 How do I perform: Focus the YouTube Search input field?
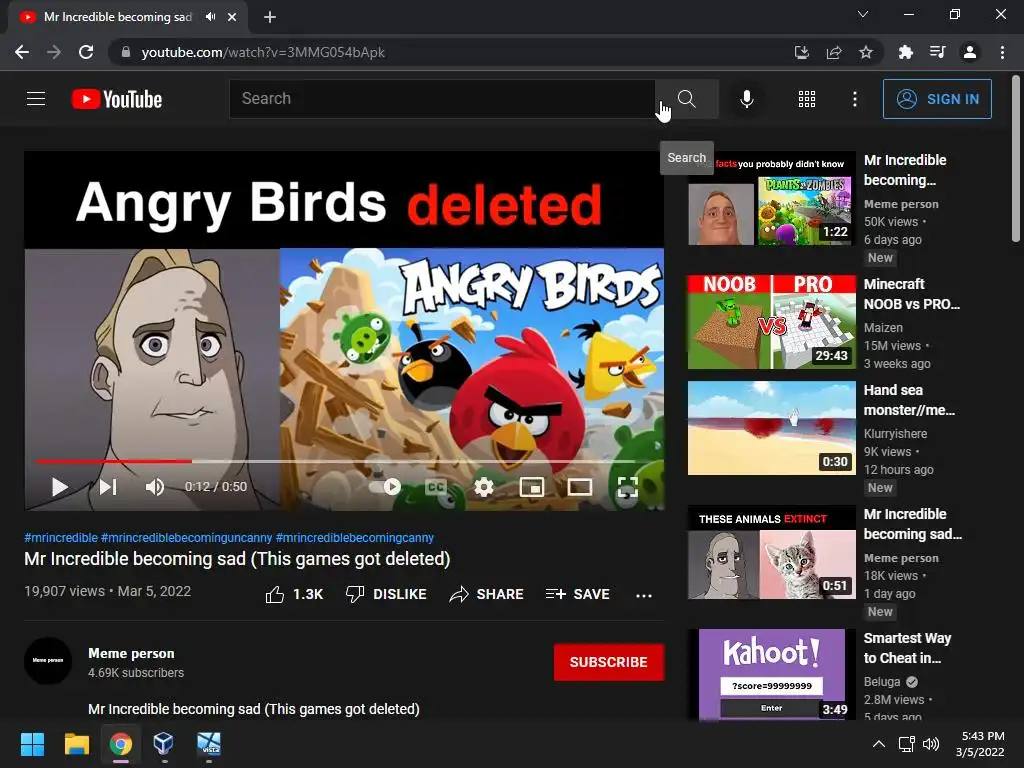click(442, 99)
